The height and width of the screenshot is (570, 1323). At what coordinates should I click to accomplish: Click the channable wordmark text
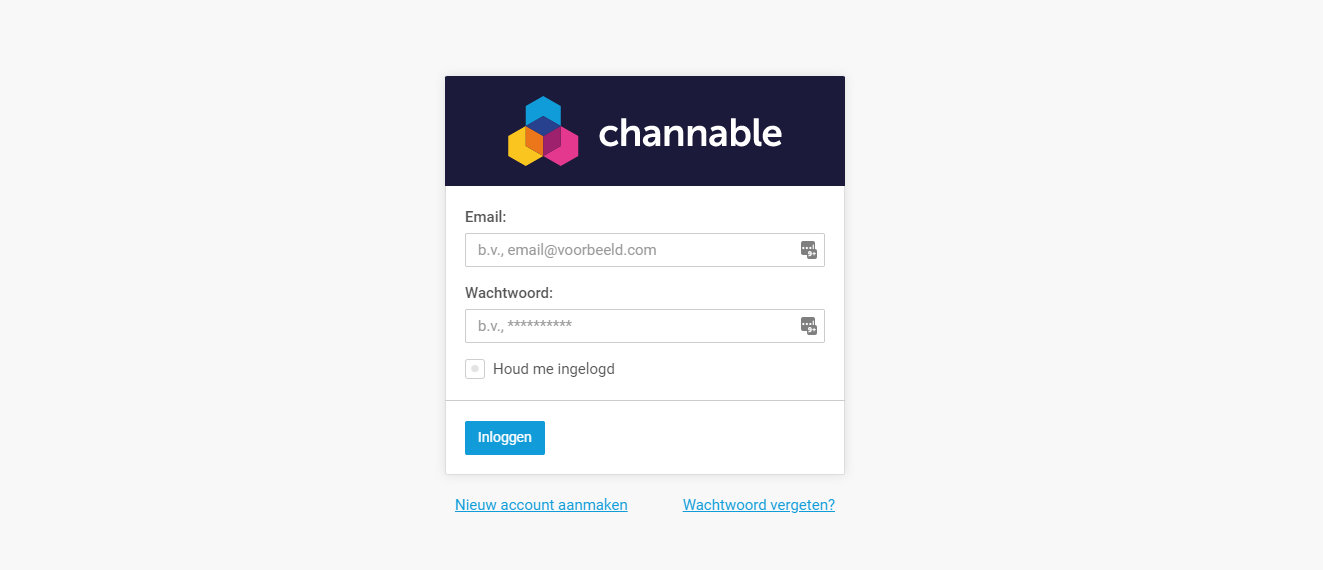690,132
